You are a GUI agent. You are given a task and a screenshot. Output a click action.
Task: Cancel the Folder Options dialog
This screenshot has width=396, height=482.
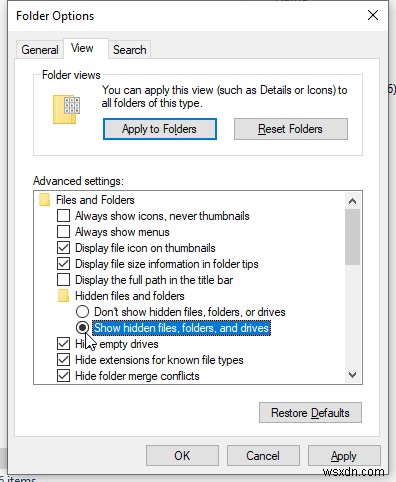[263, 456]
